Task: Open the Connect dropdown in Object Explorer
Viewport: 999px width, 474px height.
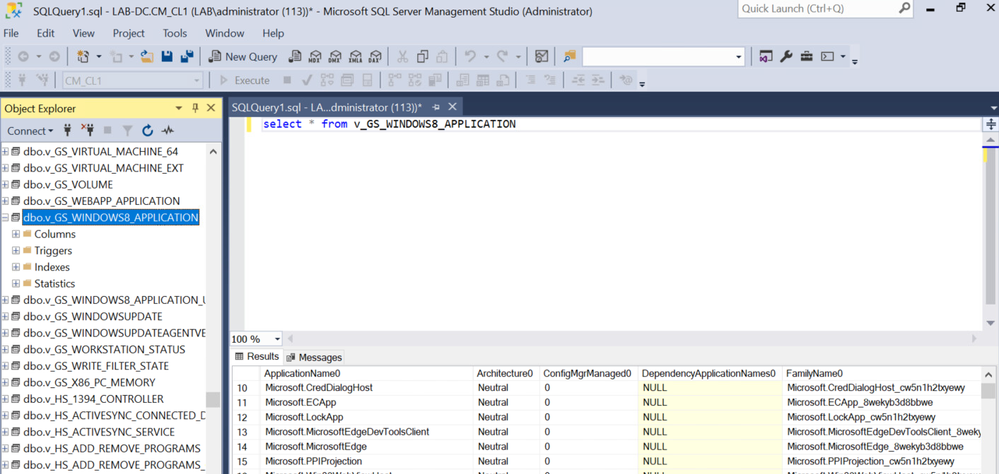Action: point(30,131)
